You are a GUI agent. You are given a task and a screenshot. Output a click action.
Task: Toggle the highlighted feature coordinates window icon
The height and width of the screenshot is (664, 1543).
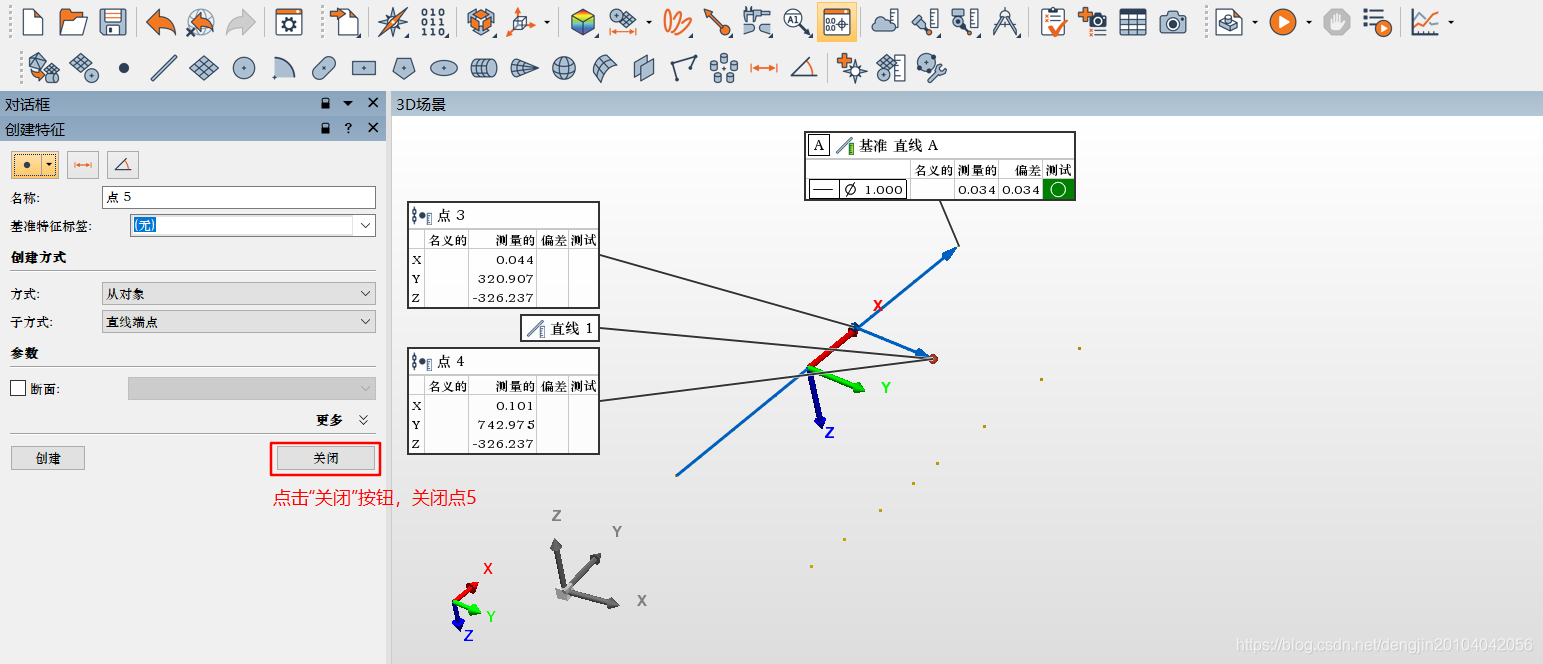(836, 21)
